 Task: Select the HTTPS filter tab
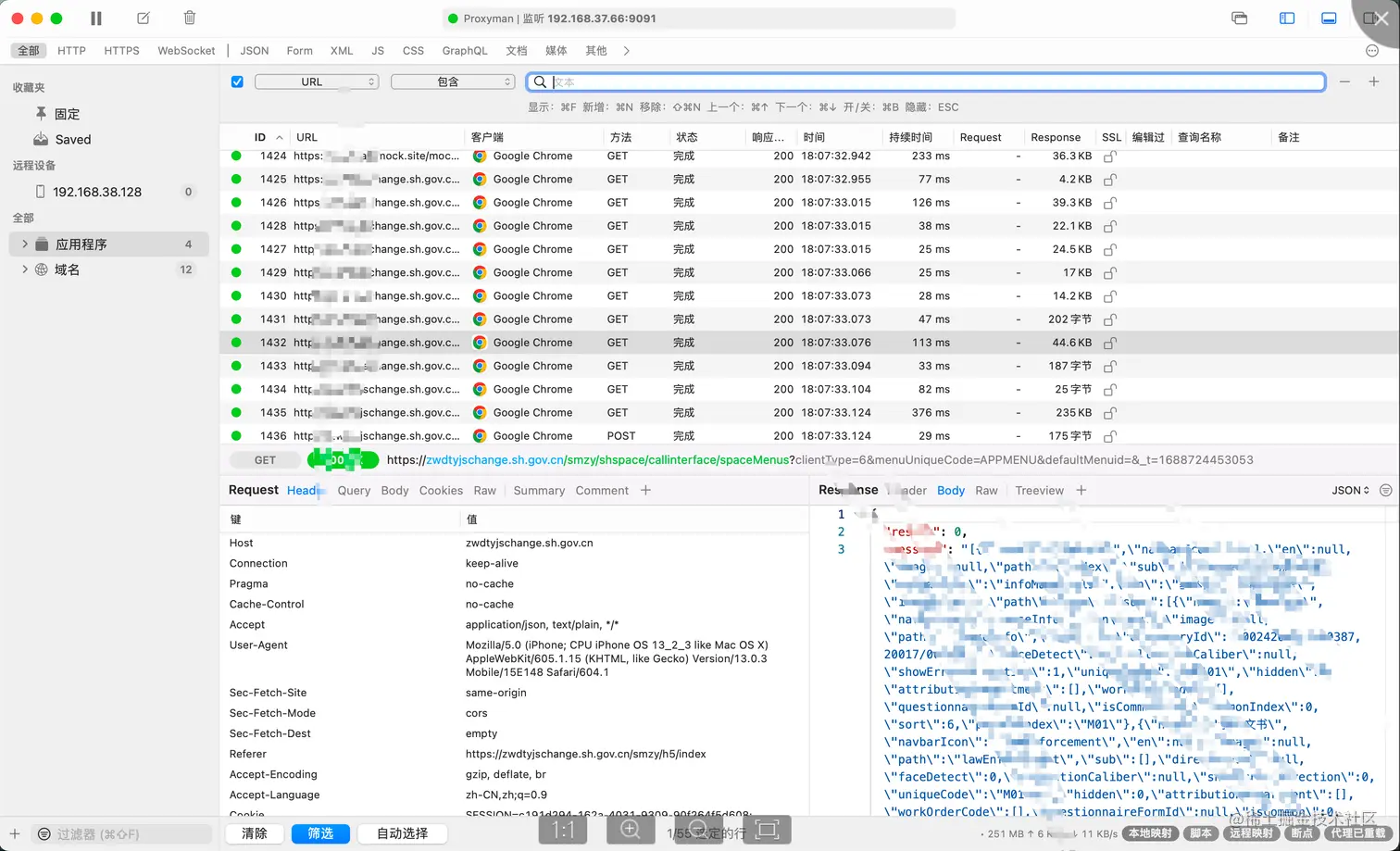coord(121,51)
